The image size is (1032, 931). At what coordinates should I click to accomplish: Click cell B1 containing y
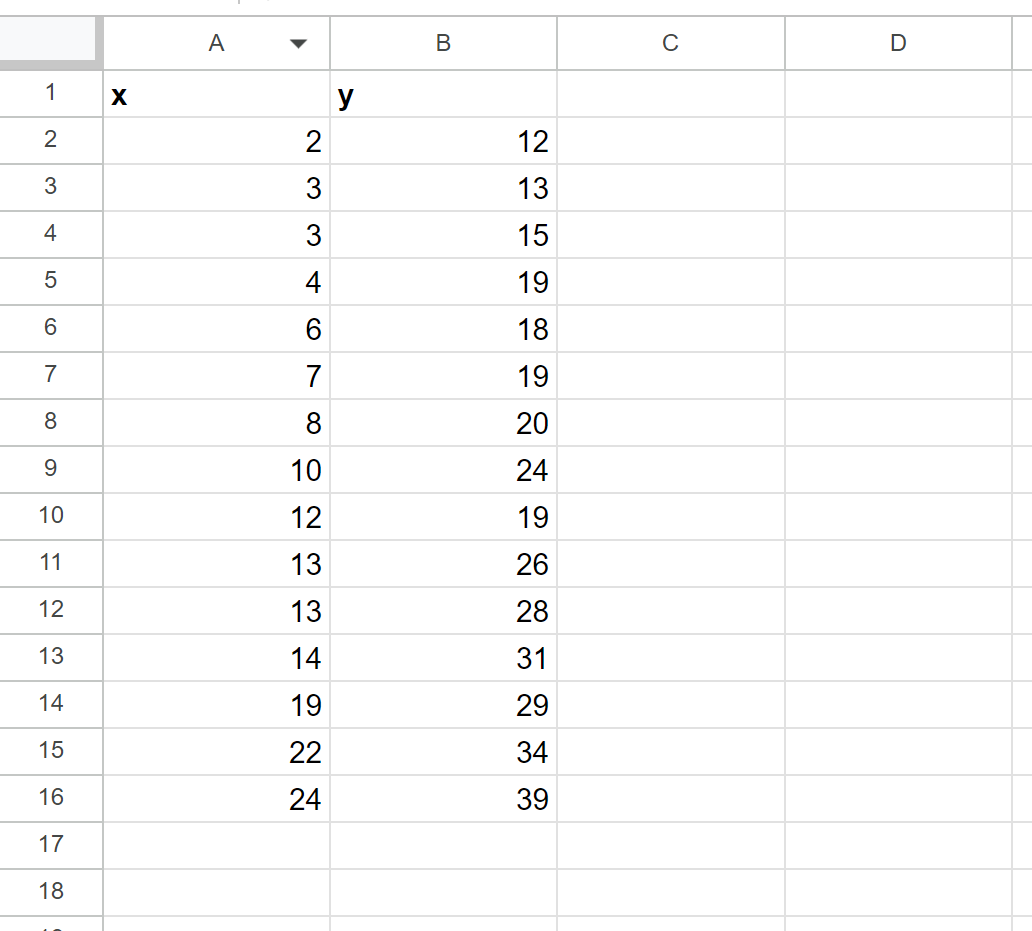(444, 94)
